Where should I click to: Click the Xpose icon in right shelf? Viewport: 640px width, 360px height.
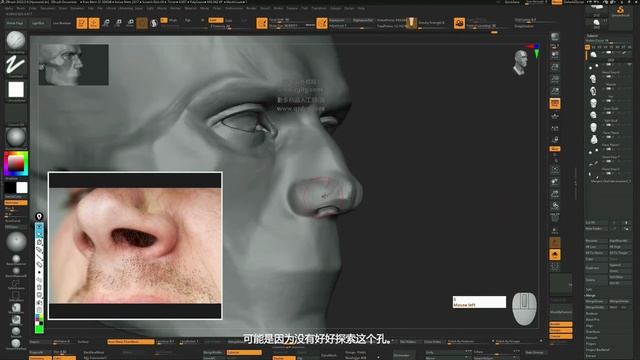pyautogui.click(x=555, y=267)
